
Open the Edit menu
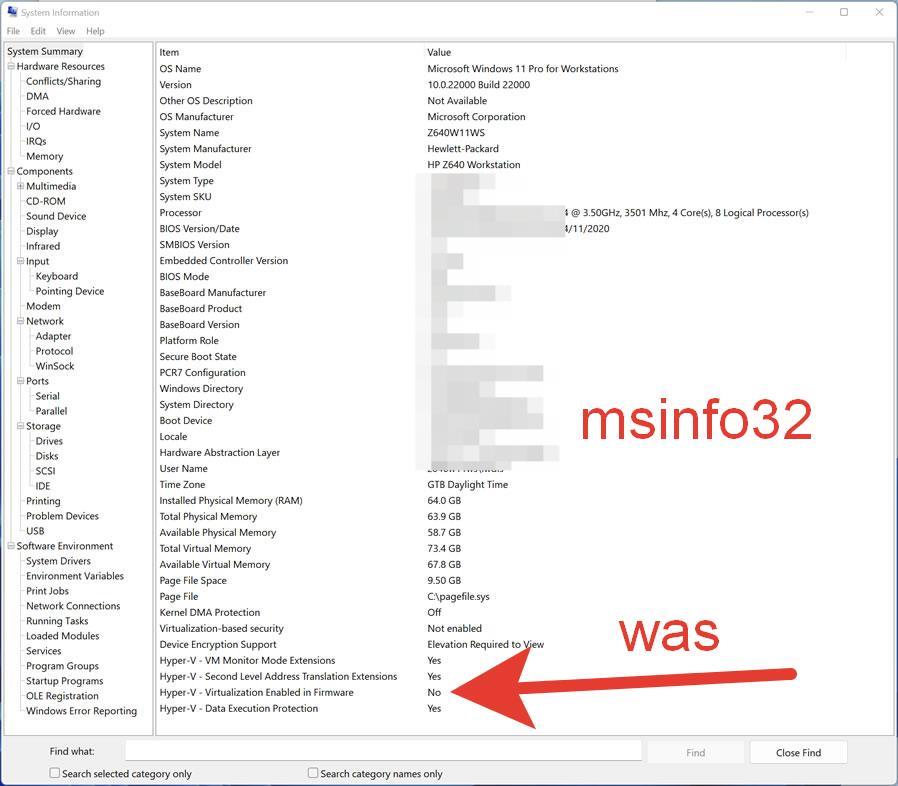[38, 31]
